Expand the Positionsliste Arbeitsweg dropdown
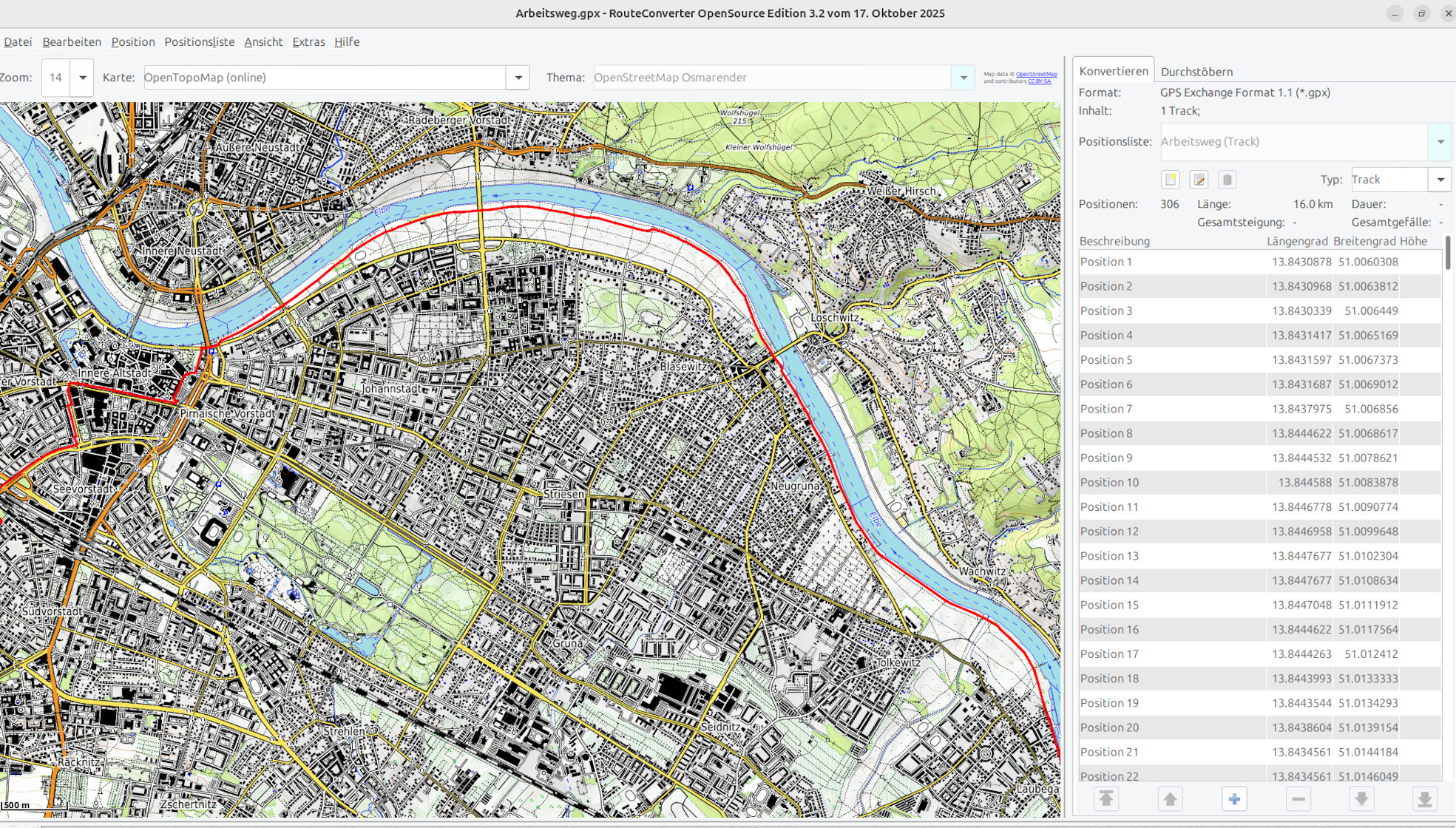Viewport: 1456px width, 828px height. point(1440,142)
